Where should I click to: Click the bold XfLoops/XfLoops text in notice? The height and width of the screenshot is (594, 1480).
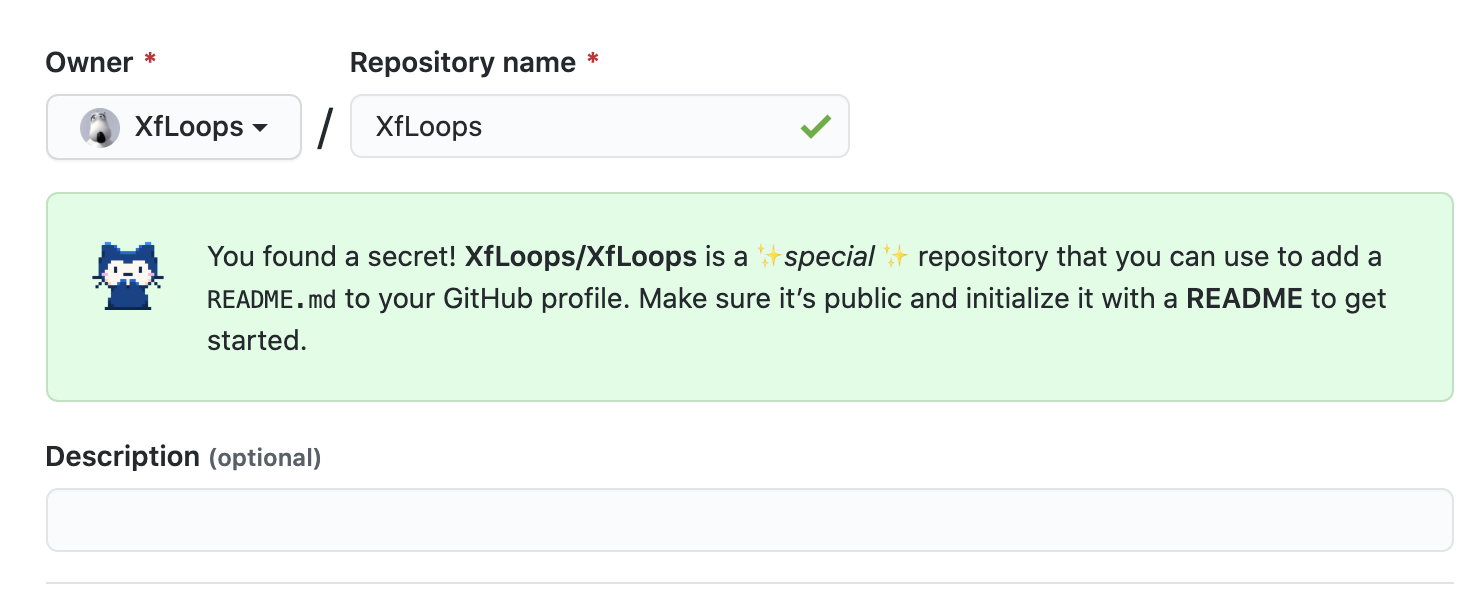[x=581, y=257]
